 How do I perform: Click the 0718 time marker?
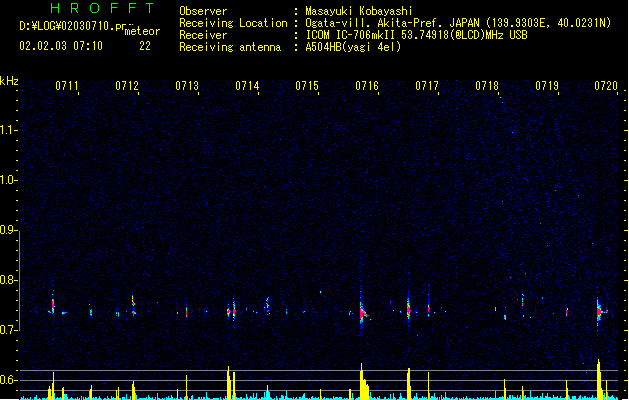(x=487, y=86)
